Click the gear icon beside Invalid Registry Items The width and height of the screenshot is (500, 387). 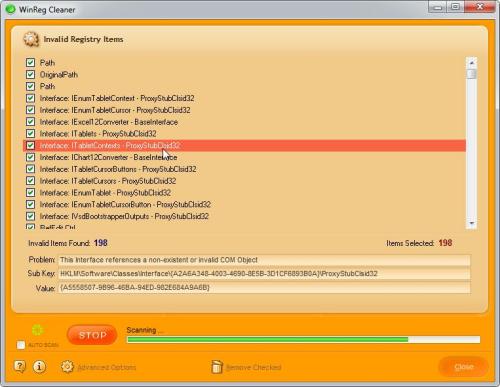tap(31, 39)
